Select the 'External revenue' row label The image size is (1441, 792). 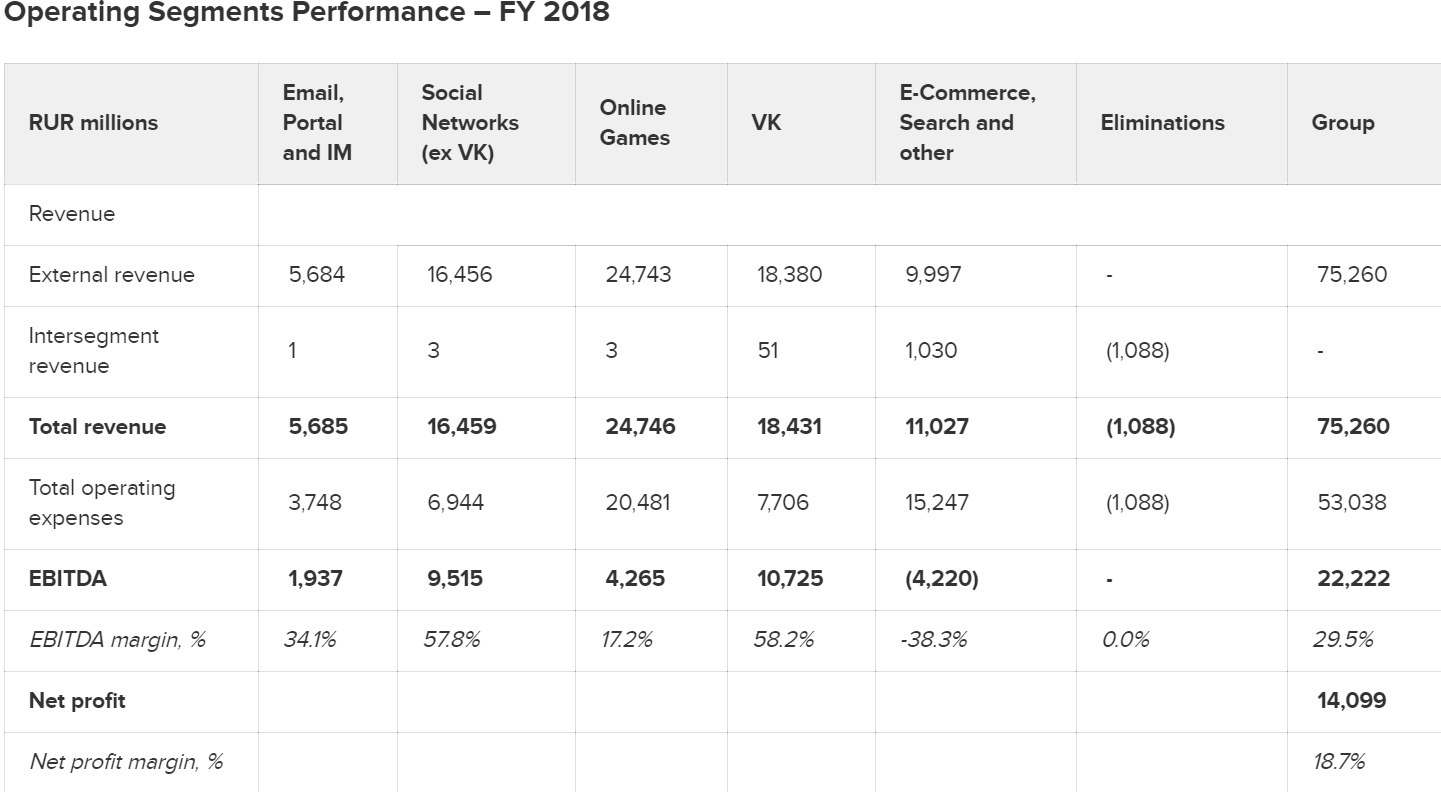112,275
